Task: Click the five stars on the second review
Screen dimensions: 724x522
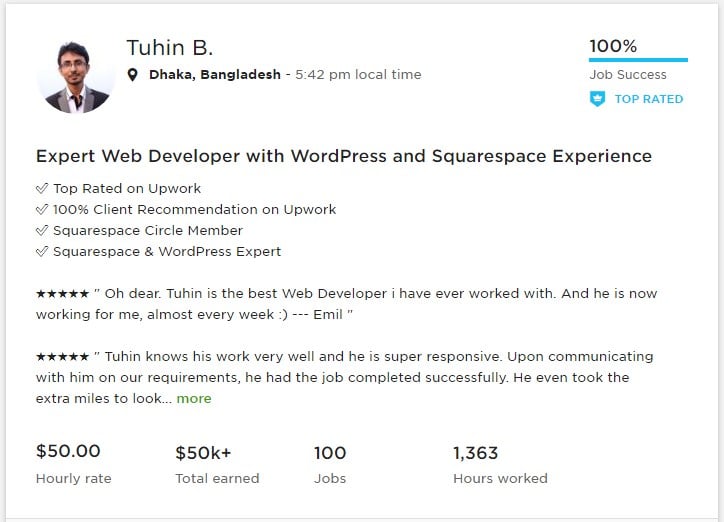Action: point(62,356)
